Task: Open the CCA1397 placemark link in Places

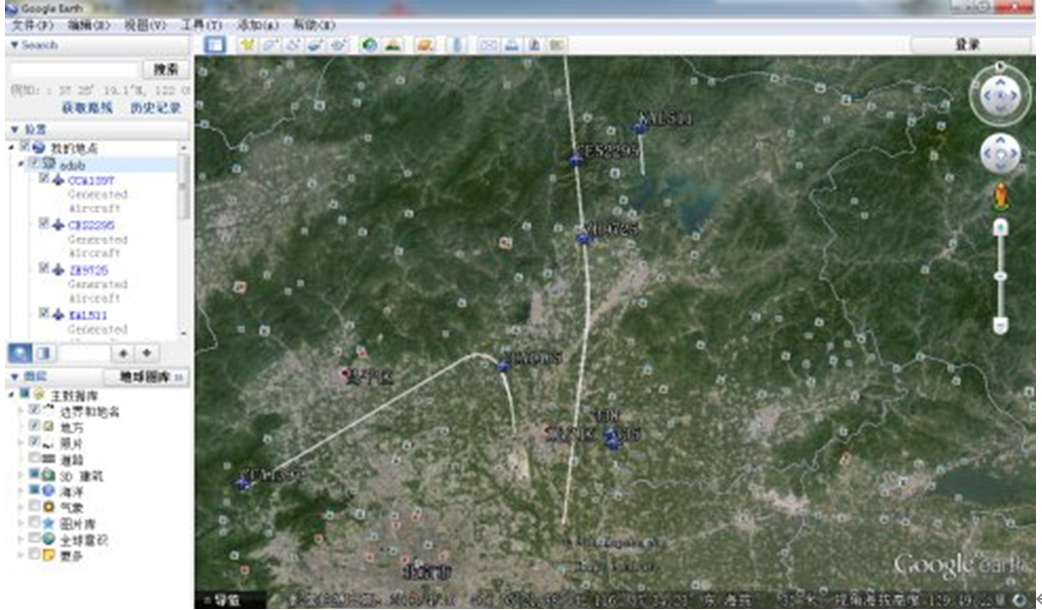Action: pyautogui.click(x=91, y=180)
